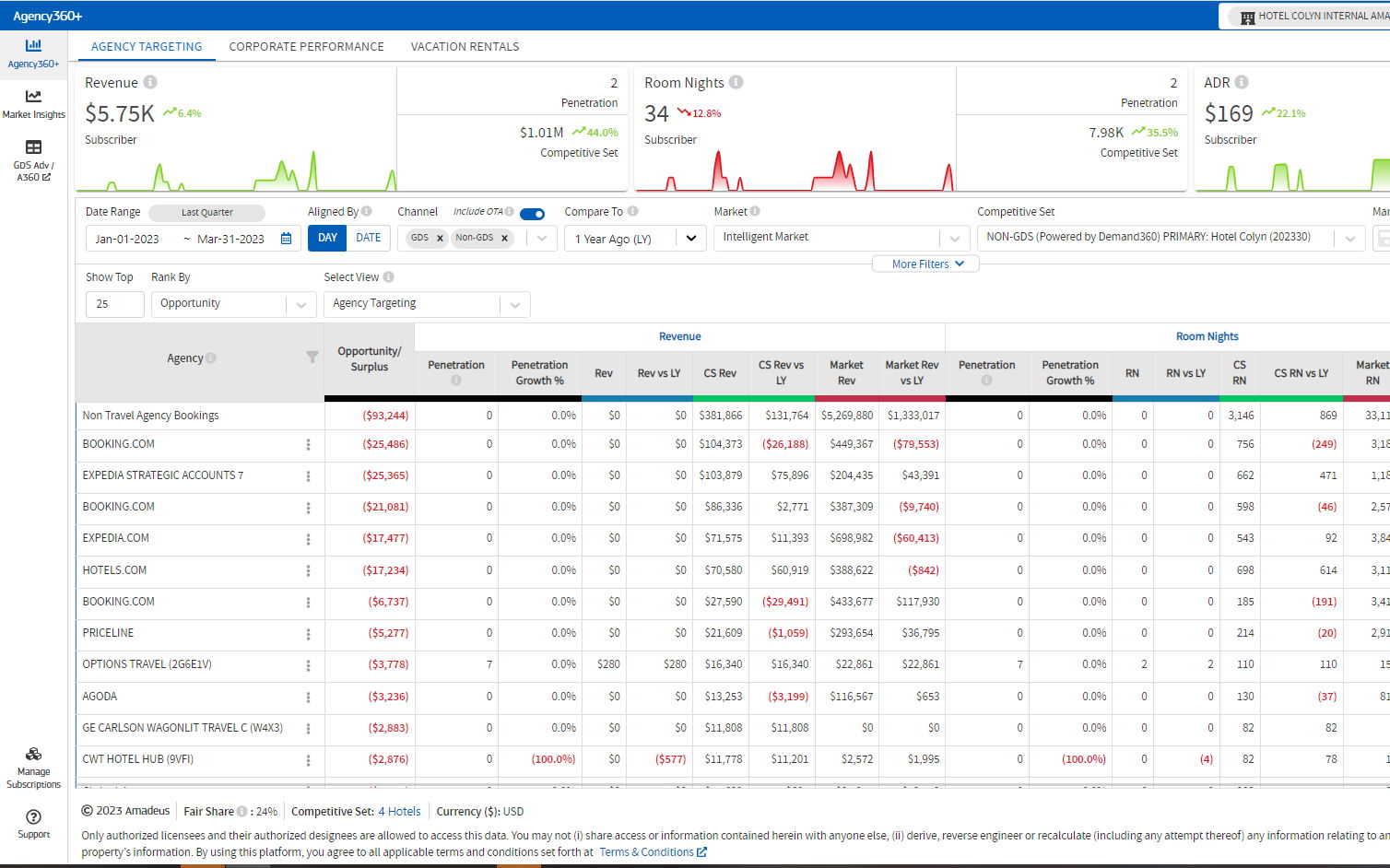This screenshot has height=868, width=1390.
Task: Click the Show Top number field
Action: [114, 304]
